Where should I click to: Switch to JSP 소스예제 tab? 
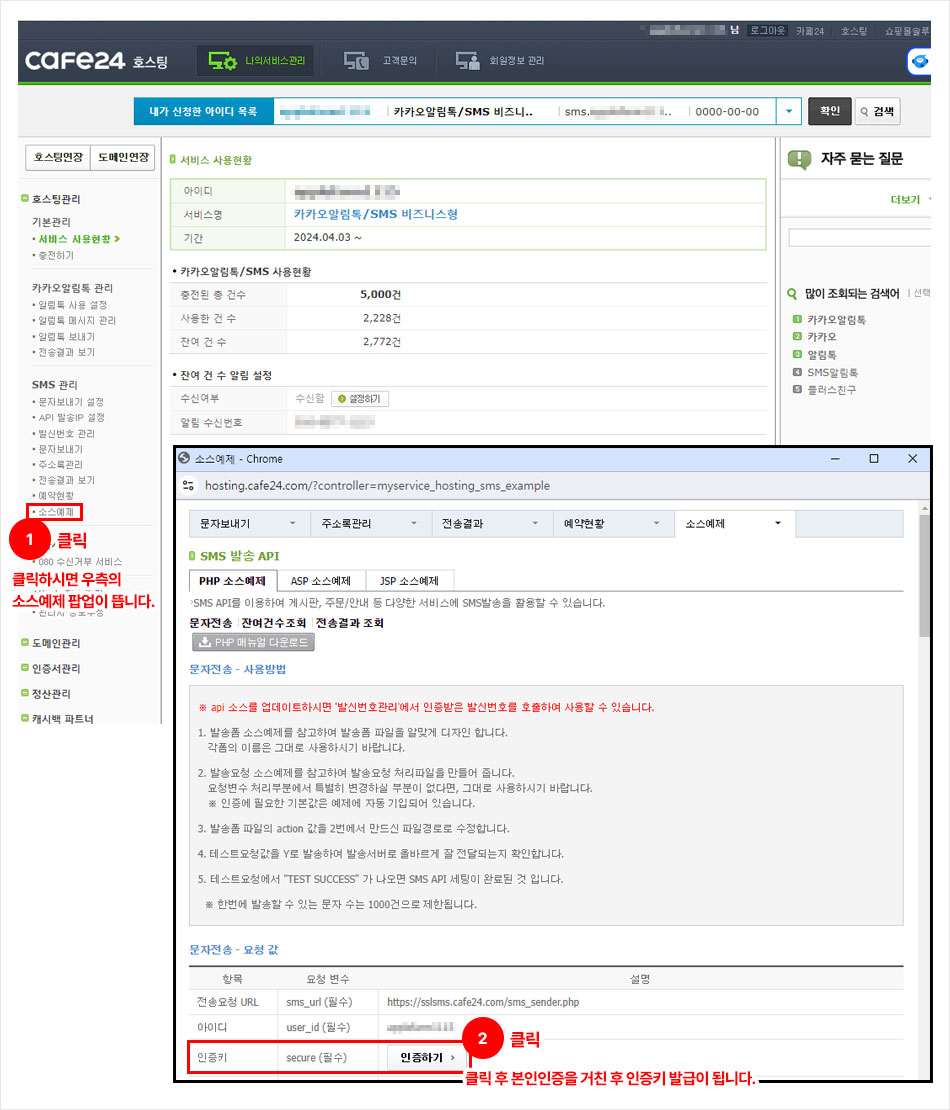pos(409,580)
